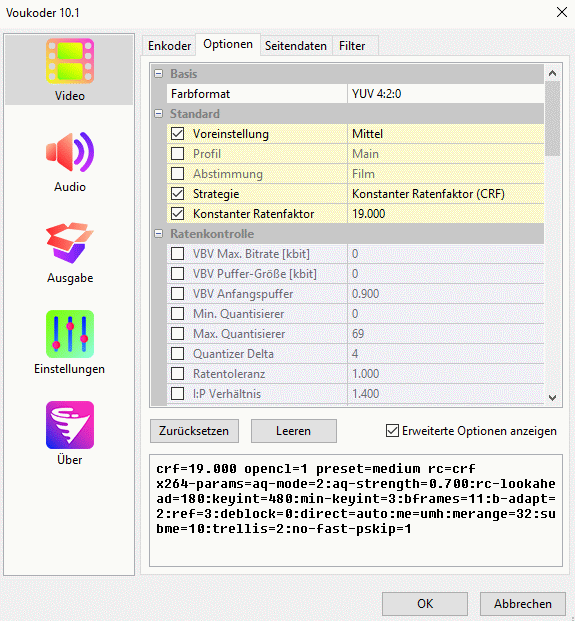Switch to the Seitendaten tab

click(296, 46)
